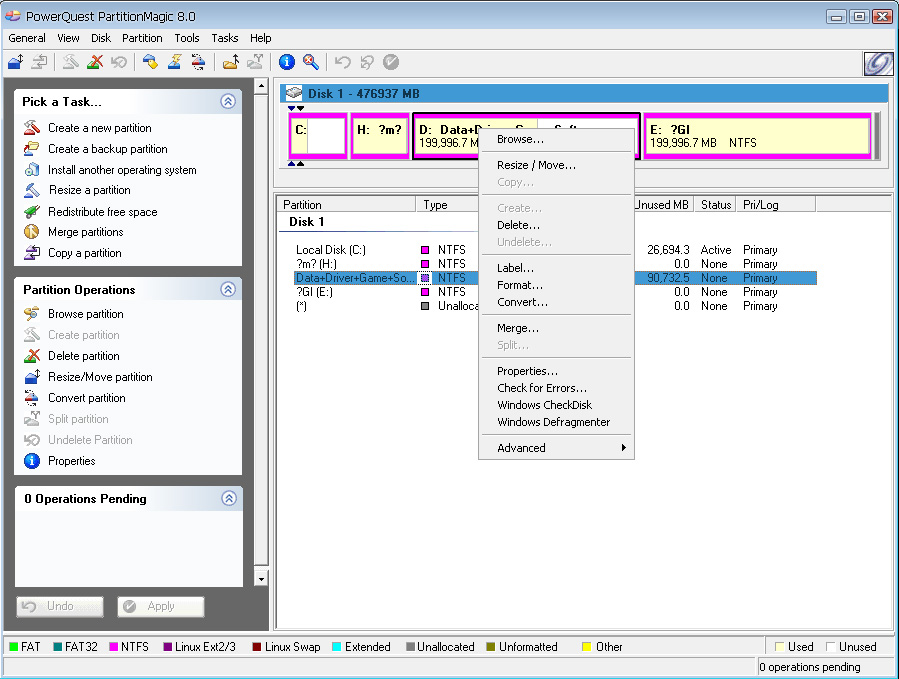Click the Resize/Move toolbar icon
This screenshot has width=899, height=679.
pos(15,61)
